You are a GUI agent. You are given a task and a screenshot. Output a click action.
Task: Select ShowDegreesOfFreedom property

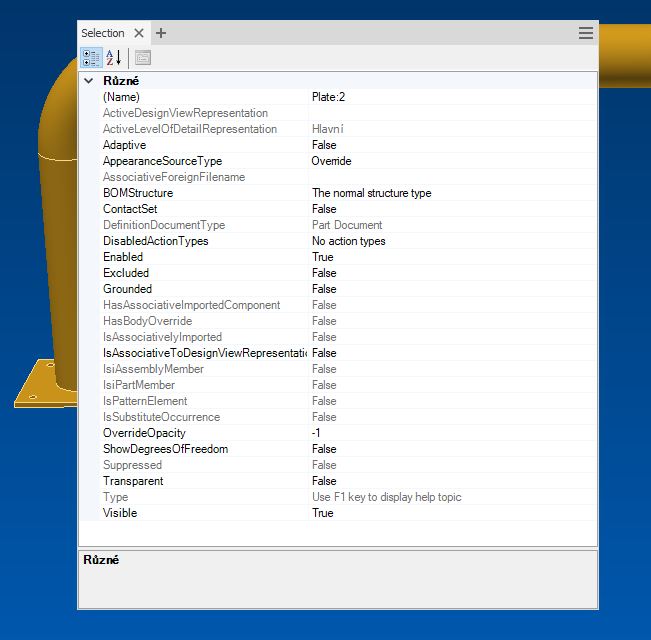tap(166, 449)
